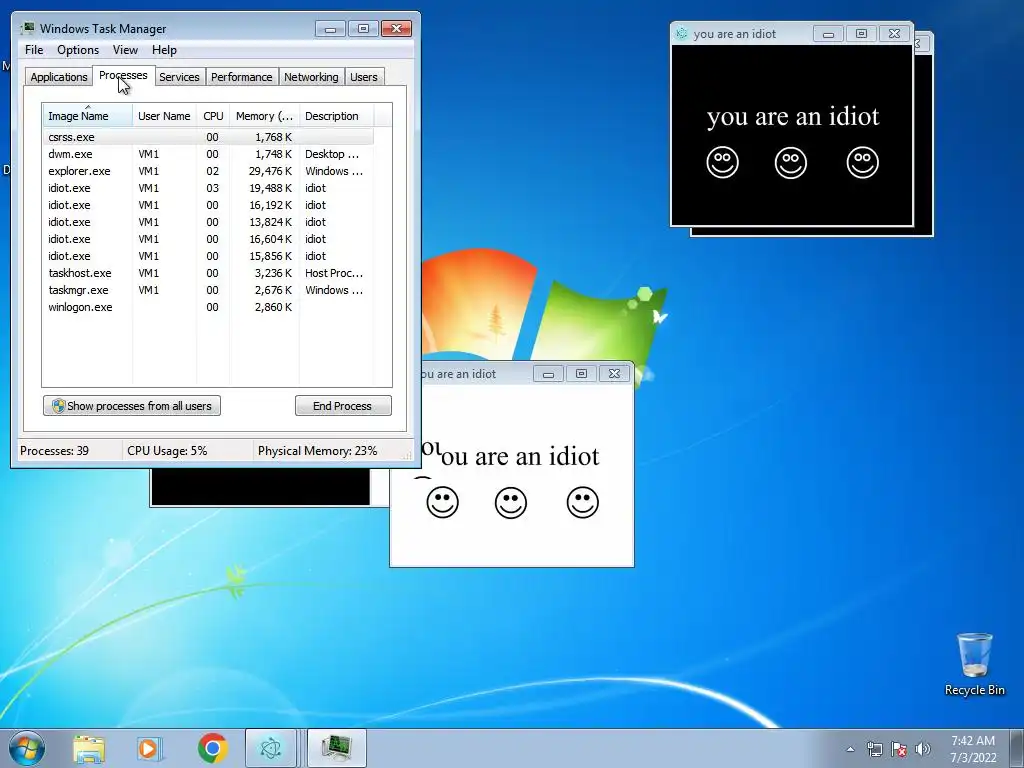This screenshot has width=1024, height=768.
Task: Select the taskmgr.exe process row
Action: coord(208,290)
